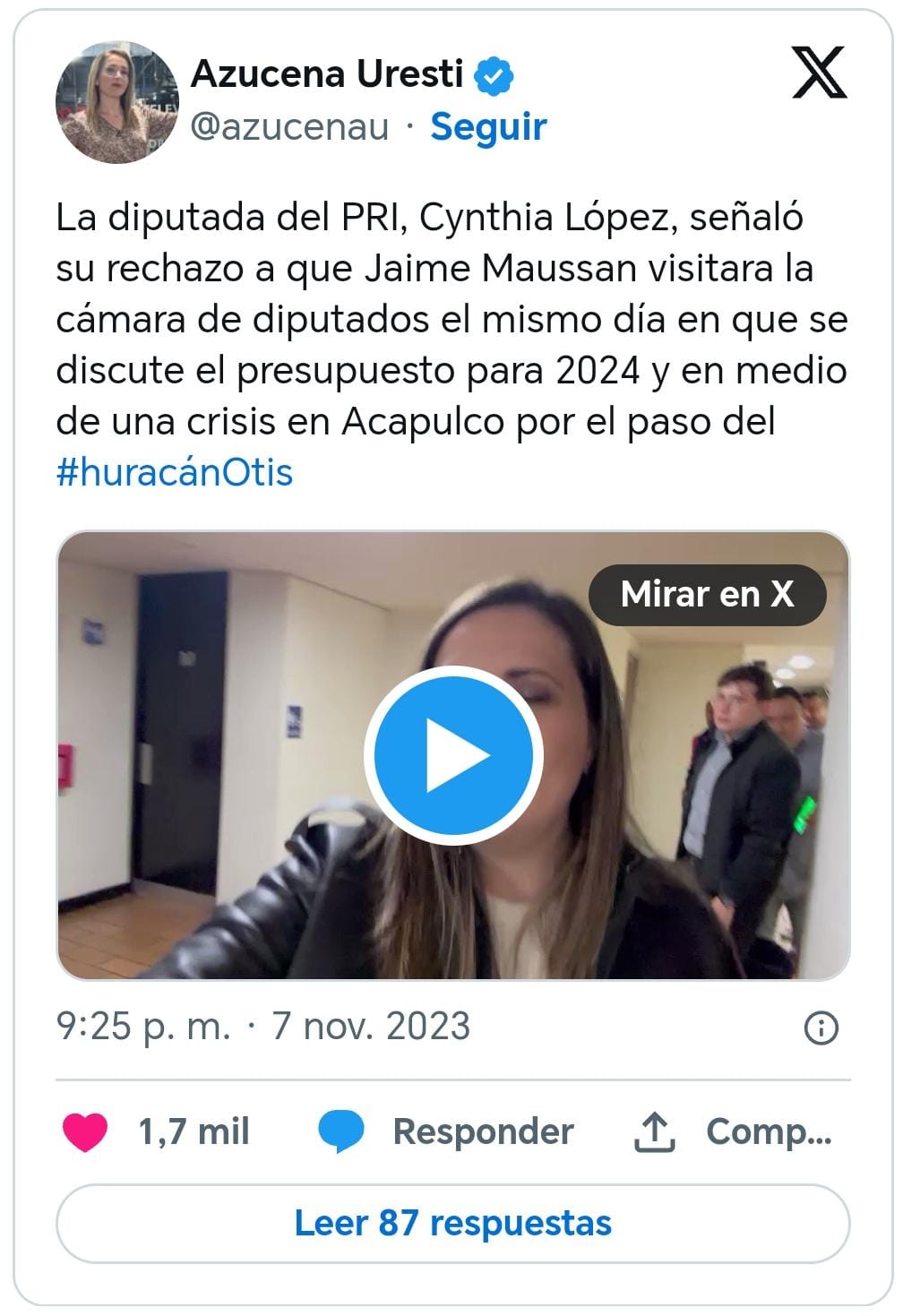Image resolution: width=903 pixels, height=1316 pixels.
Task: Click the @azucenau handle
Action: 290,127
